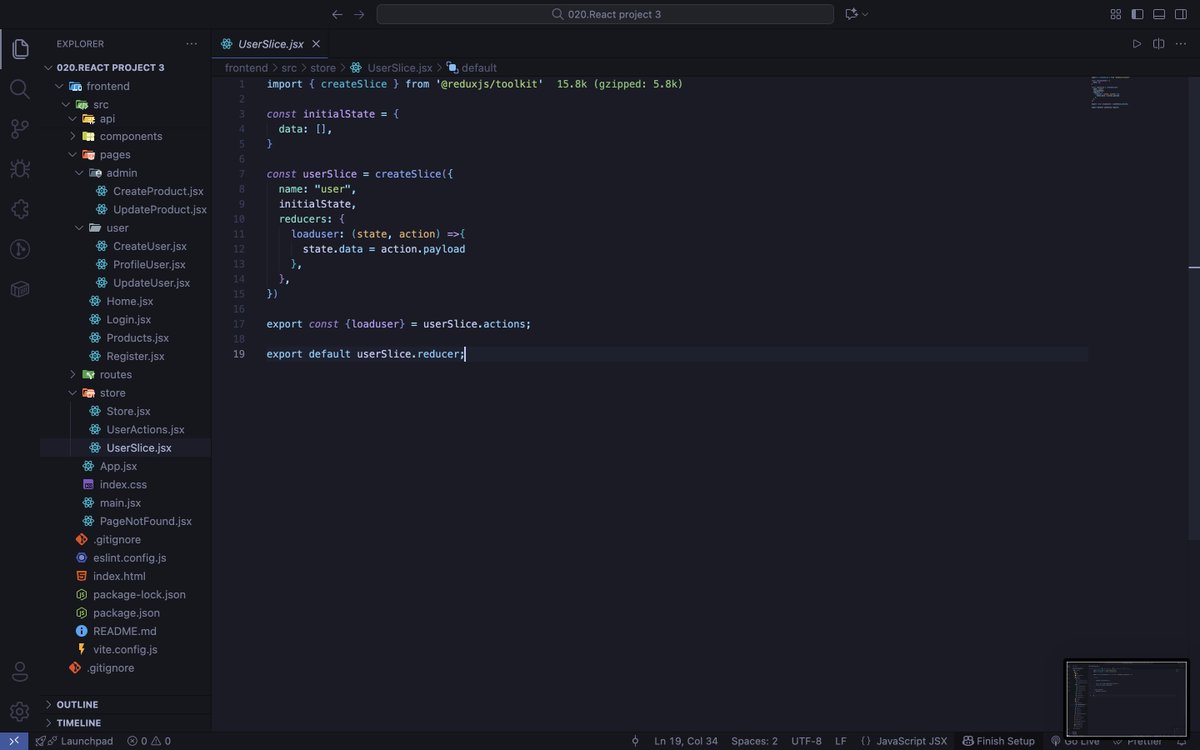
Task: Click the Run play icon in editor toolbar
Action: point(1137,44)
